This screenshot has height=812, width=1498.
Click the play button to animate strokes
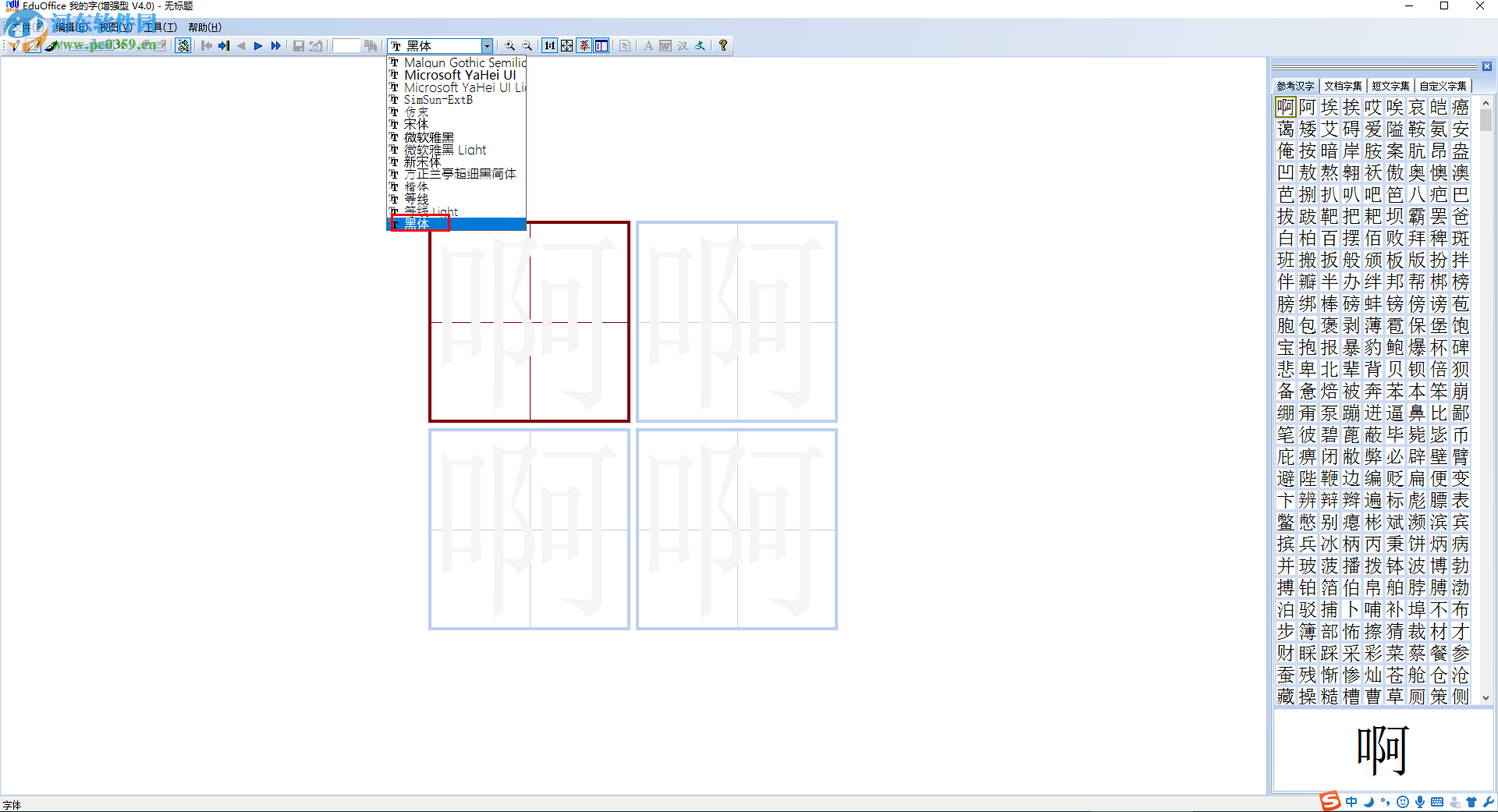257,46
